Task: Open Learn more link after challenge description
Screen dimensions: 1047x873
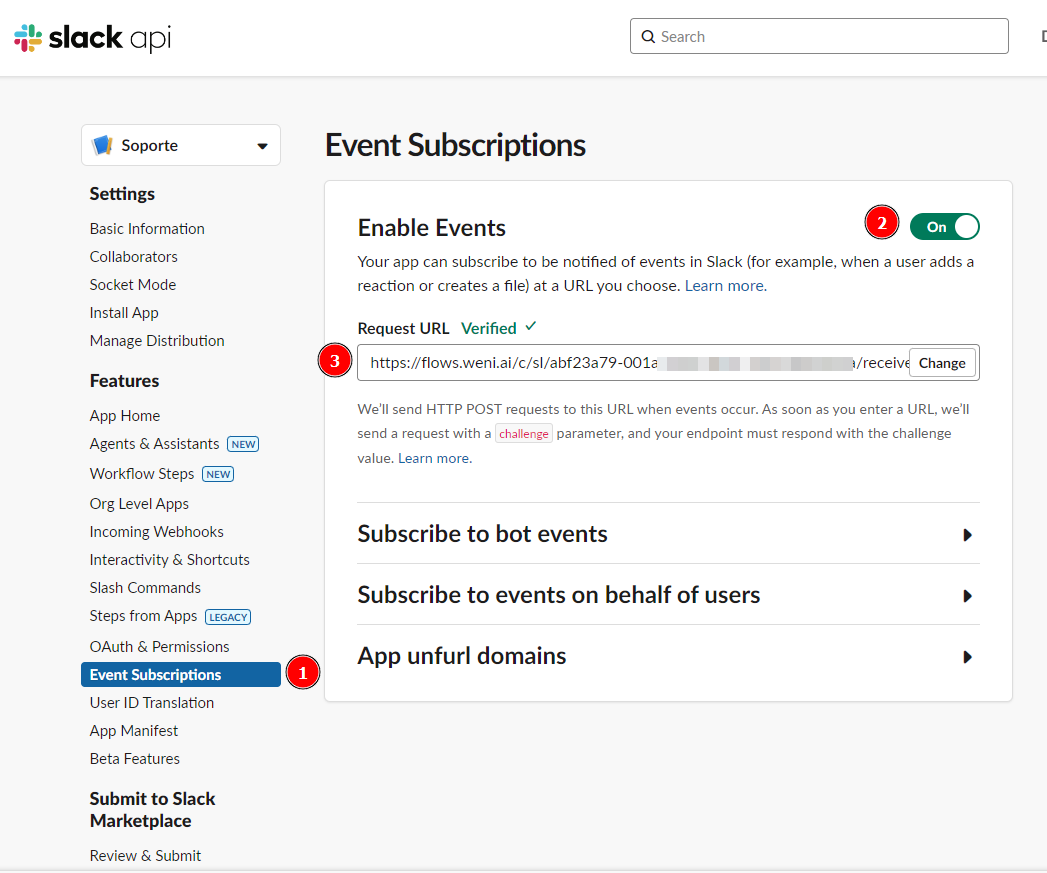Action: coord(434,458)
